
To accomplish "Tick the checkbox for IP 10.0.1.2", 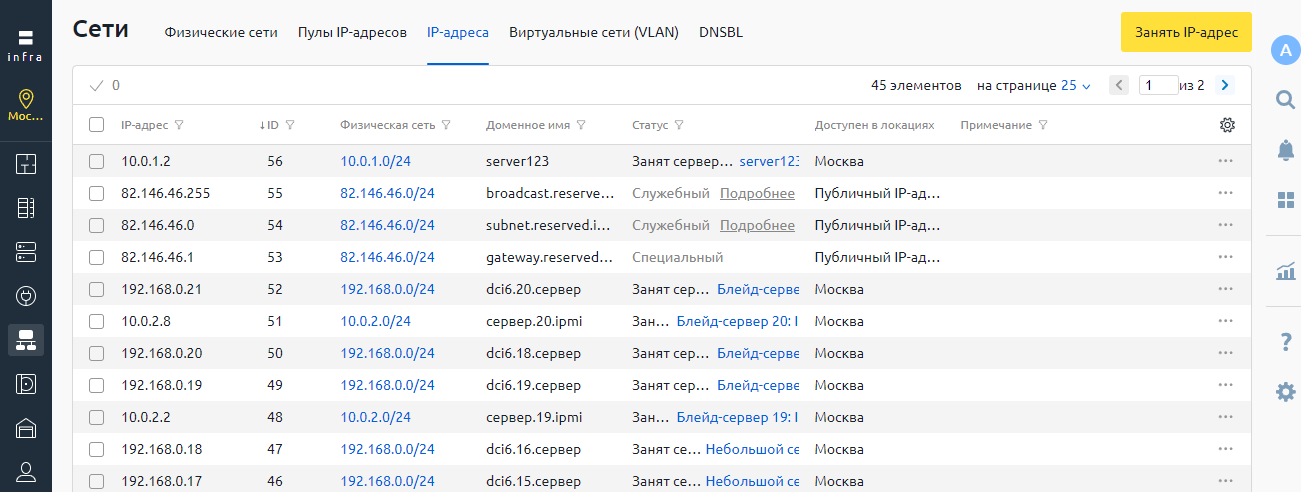I will pos(96,161).
